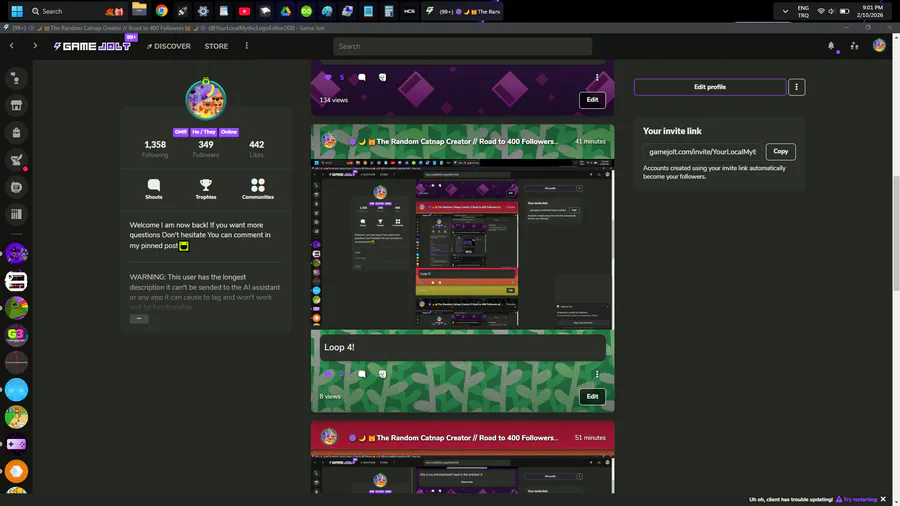Edit the post with 134 views

pyautogui.click(x=592, y=100)
